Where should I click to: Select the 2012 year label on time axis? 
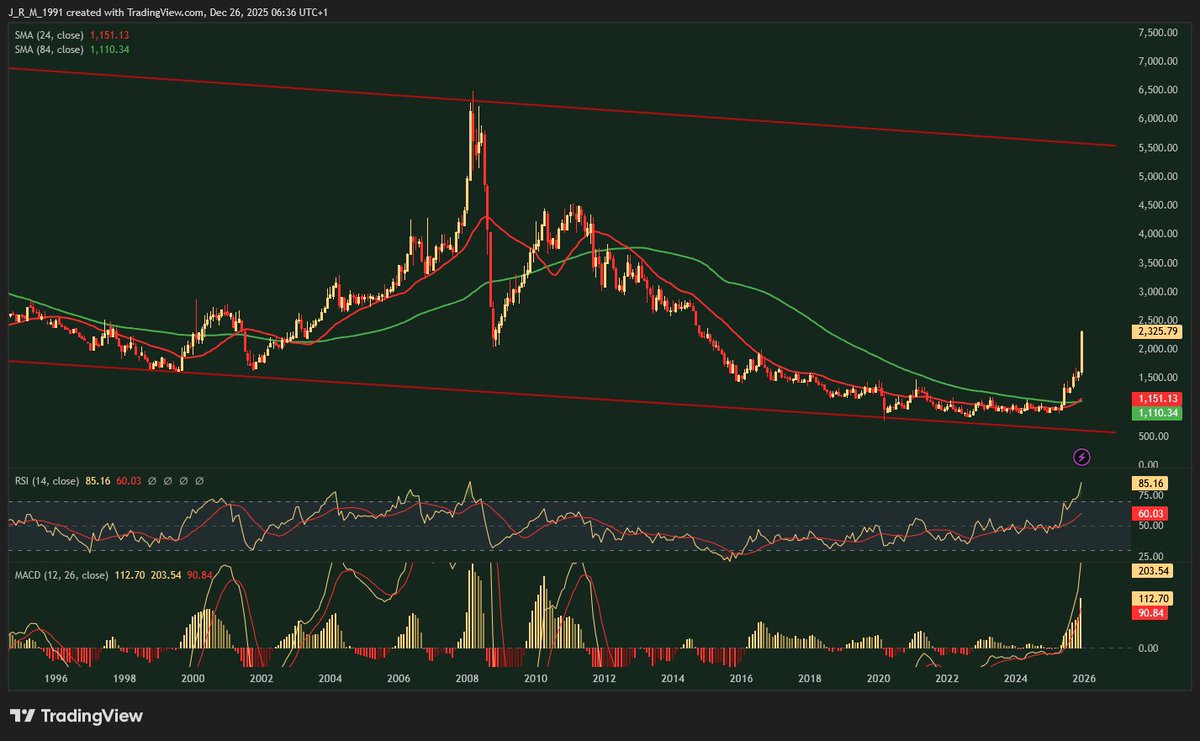604,678
